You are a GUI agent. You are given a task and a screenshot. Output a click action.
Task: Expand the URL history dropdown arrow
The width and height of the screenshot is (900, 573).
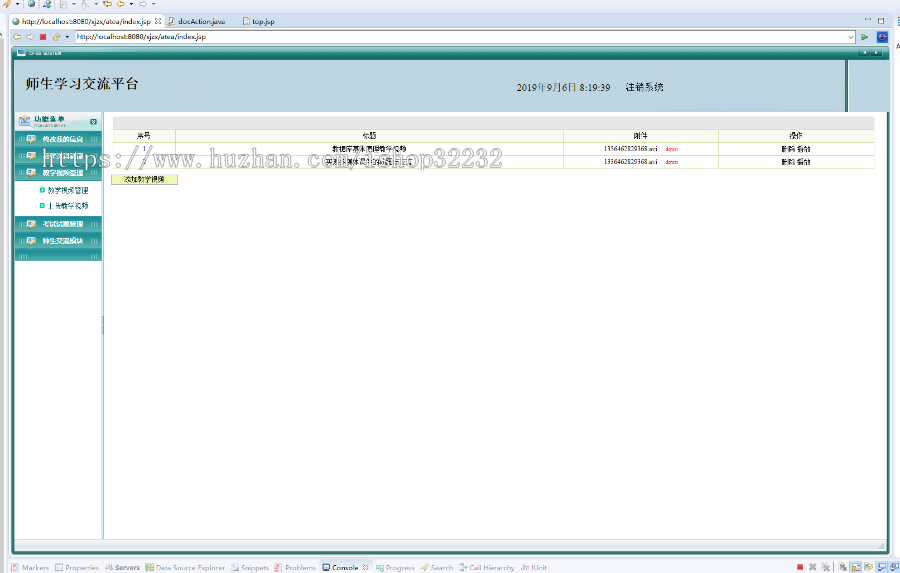click(x=851, y=37)
